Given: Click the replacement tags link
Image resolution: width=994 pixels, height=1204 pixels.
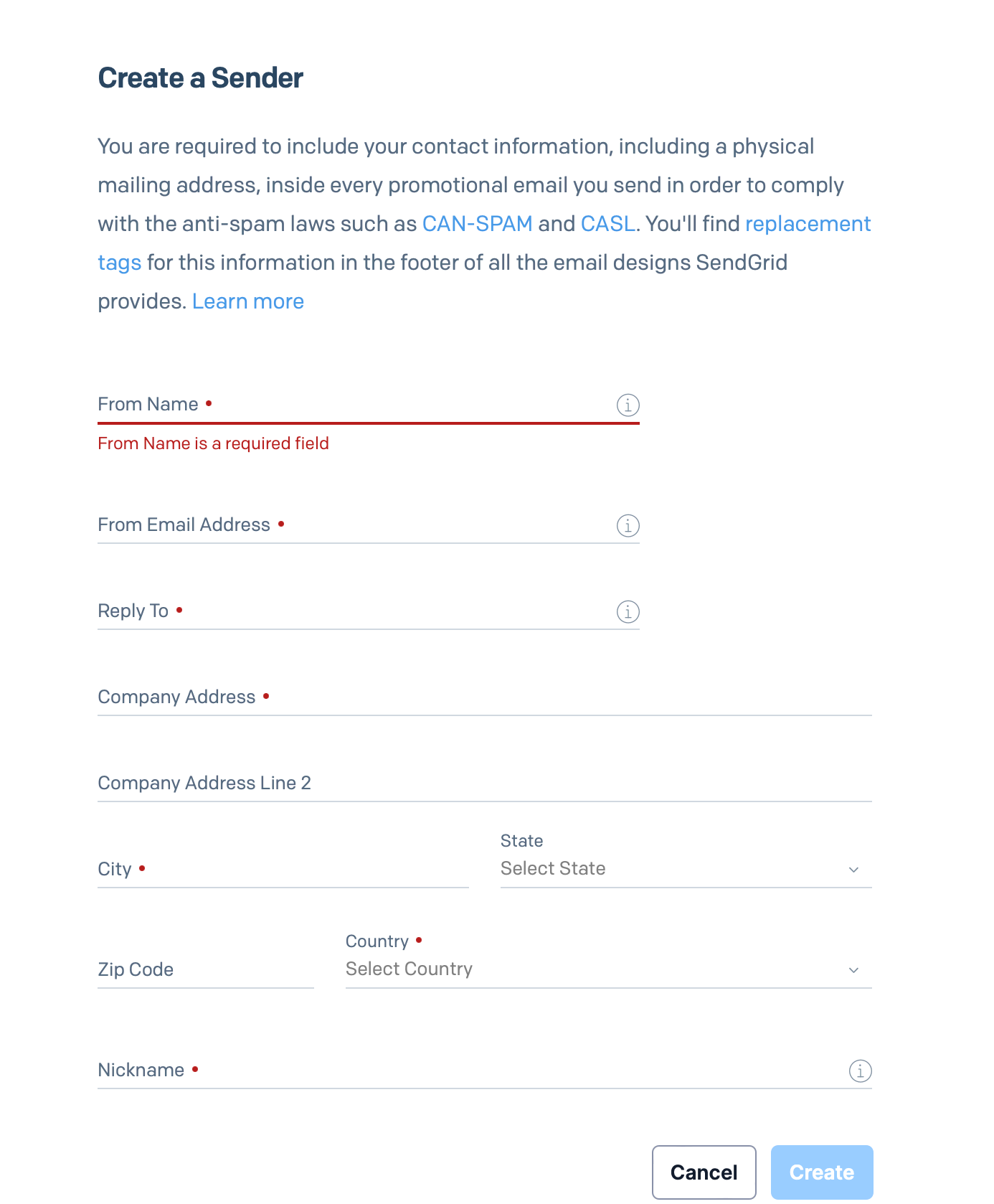Looking at the screenshot, I should click(808, 223).
